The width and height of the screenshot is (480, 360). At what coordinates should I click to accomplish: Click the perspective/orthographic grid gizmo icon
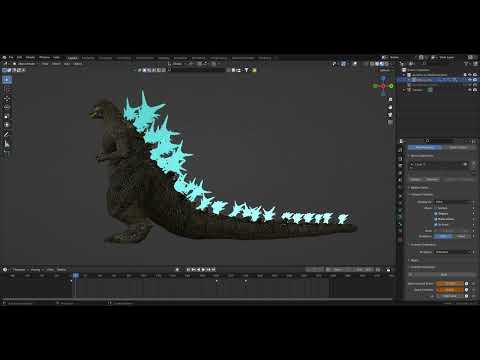click(390, 123)
